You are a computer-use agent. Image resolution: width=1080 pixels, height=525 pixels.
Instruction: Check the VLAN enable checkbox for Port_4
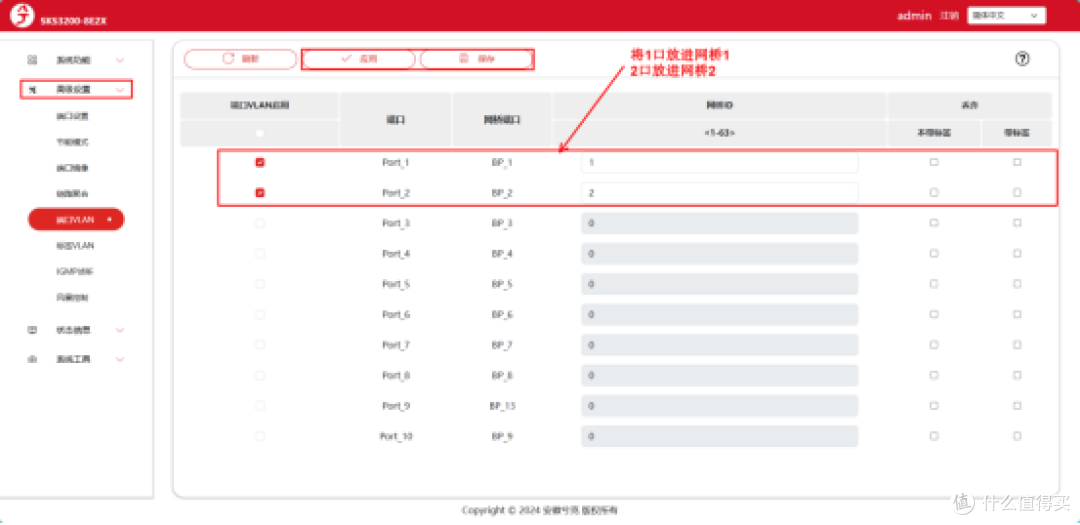pos(260,254)
